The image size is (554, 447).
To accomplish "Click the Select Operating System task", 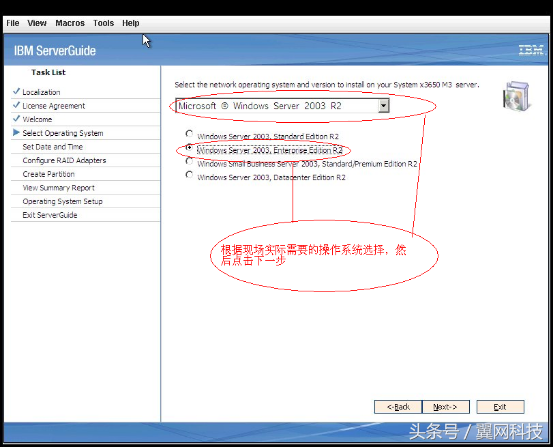I will tap(63, 133).
